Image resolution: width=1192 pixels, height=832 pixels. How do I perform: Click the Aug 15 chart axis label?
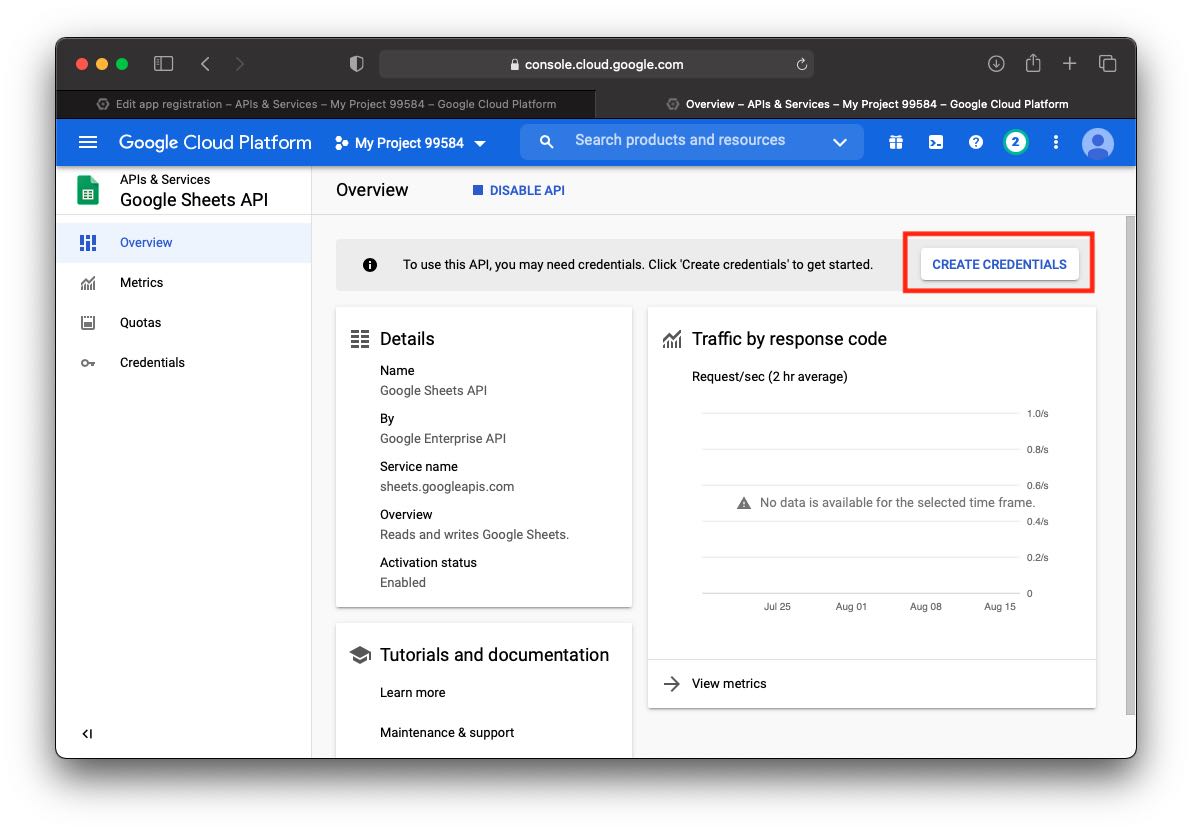pyautogui.click(x=999, y=607)
